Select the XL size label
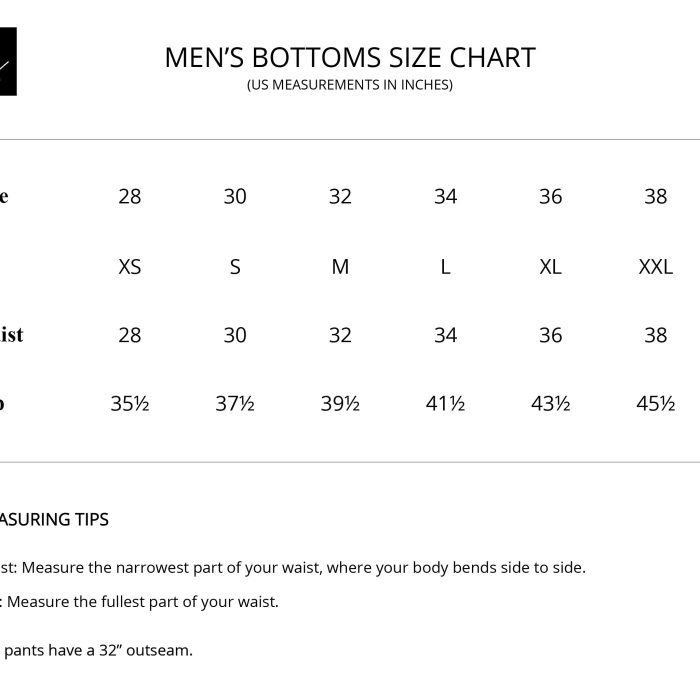Screen dimensions: 700x700 tap(550, 267)
